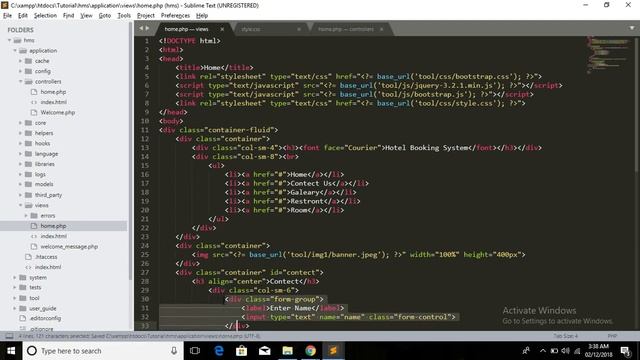Collapse the application folder

15,51
